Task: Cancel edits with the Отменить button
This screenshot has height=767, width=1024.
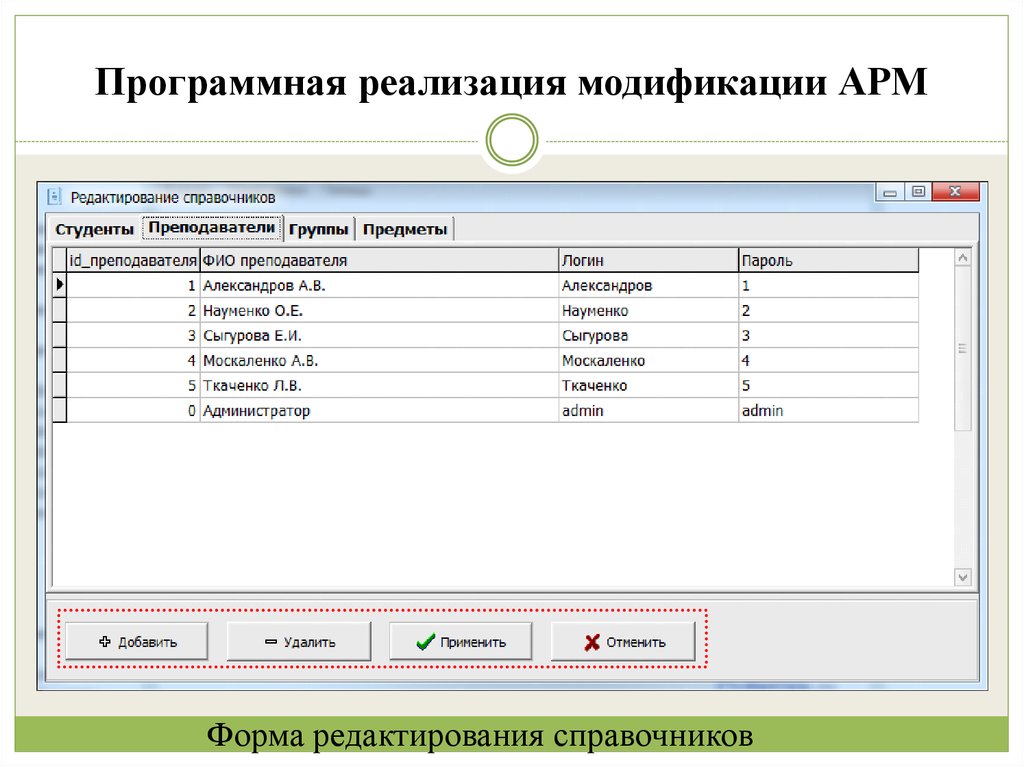Action: point(623,642)
